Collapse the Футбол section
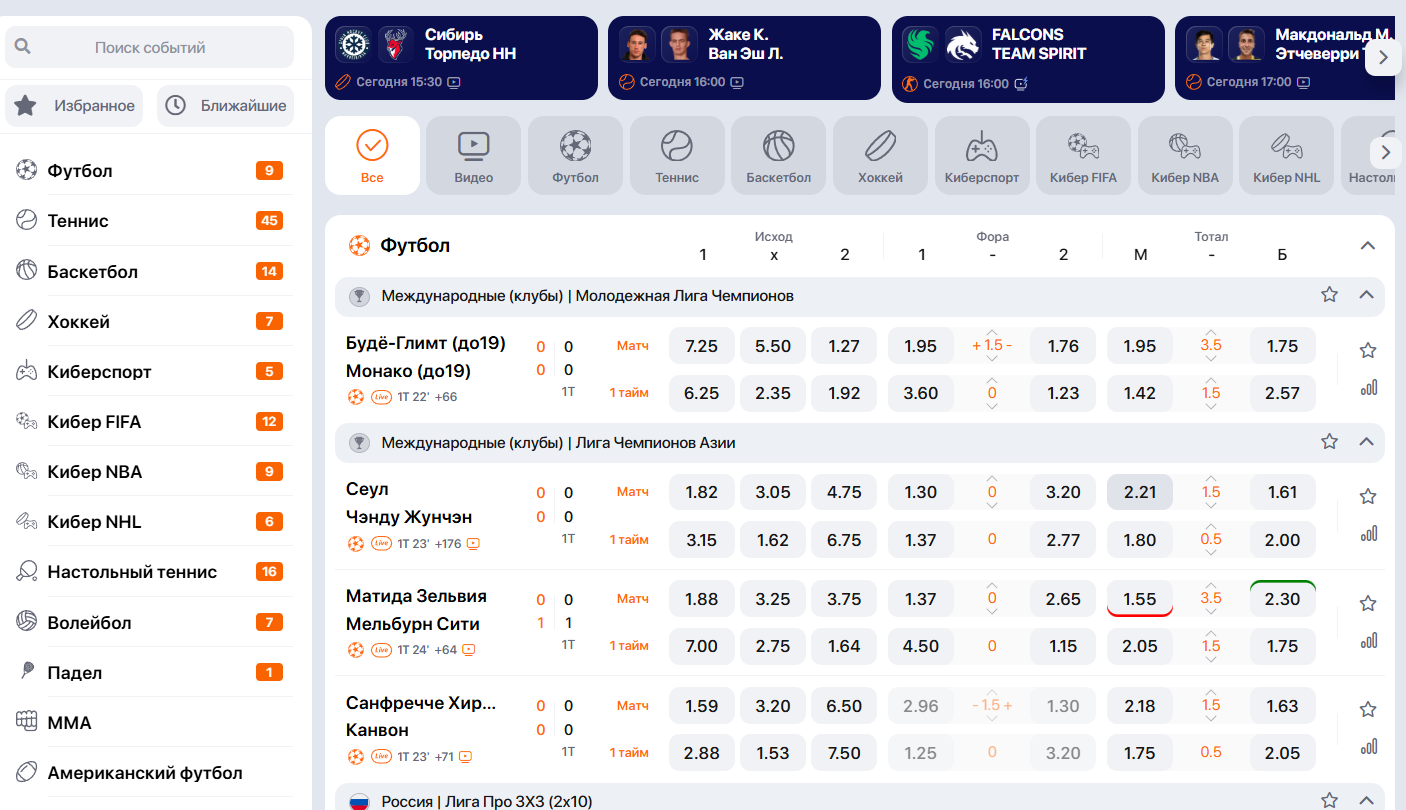Image resolution: width=1406 pixels, height=810 pixels. [x=1368, y=245]
